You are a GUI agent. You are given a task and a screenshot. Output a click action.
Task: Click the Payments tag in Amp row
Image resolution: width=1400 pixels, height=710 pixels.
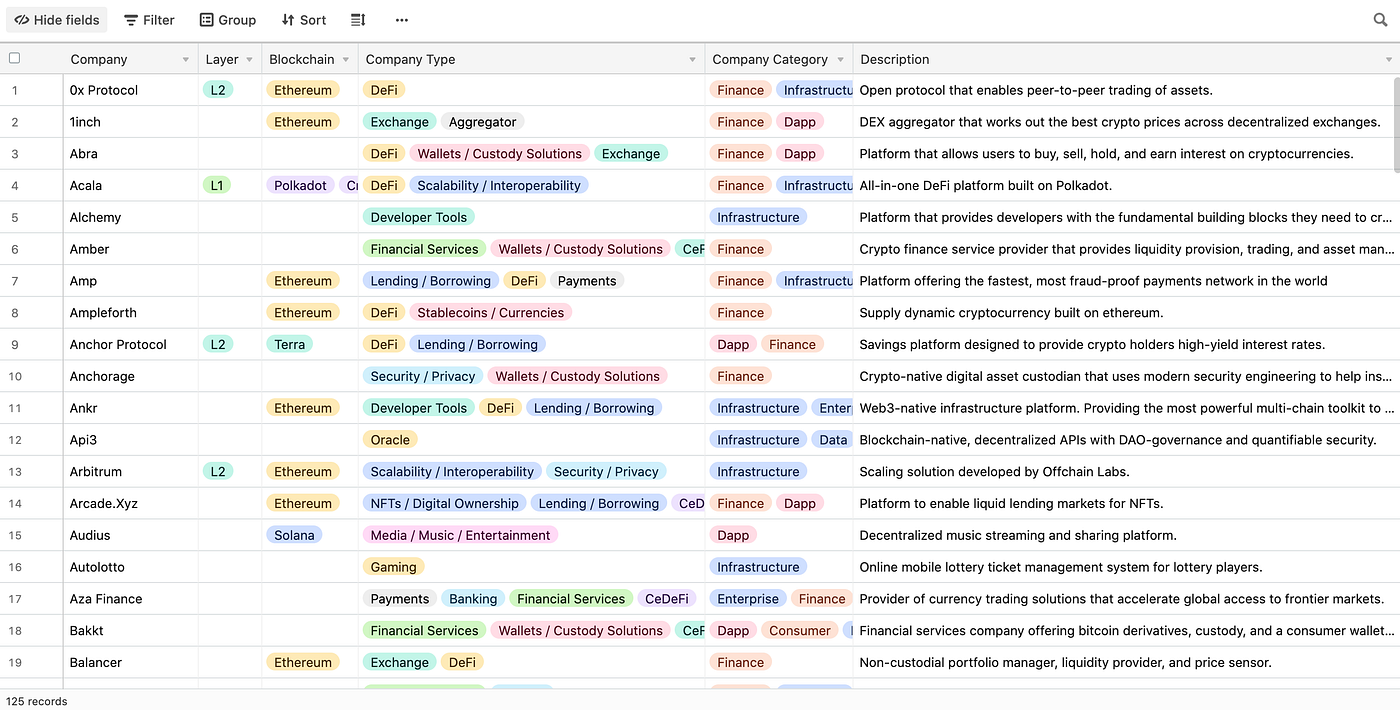587,281
